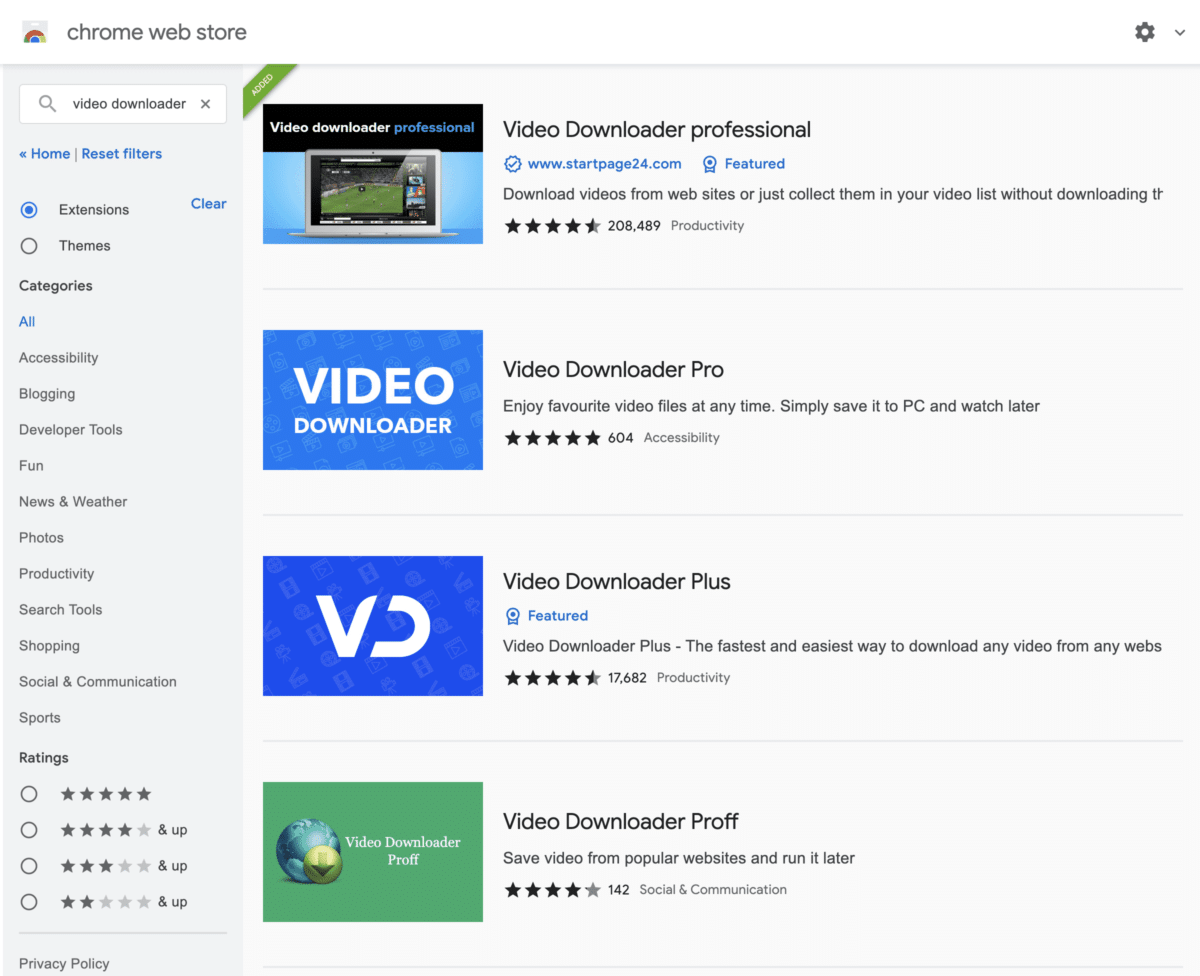
Task: Click the Reset filters link
Action: coord(121,153)
